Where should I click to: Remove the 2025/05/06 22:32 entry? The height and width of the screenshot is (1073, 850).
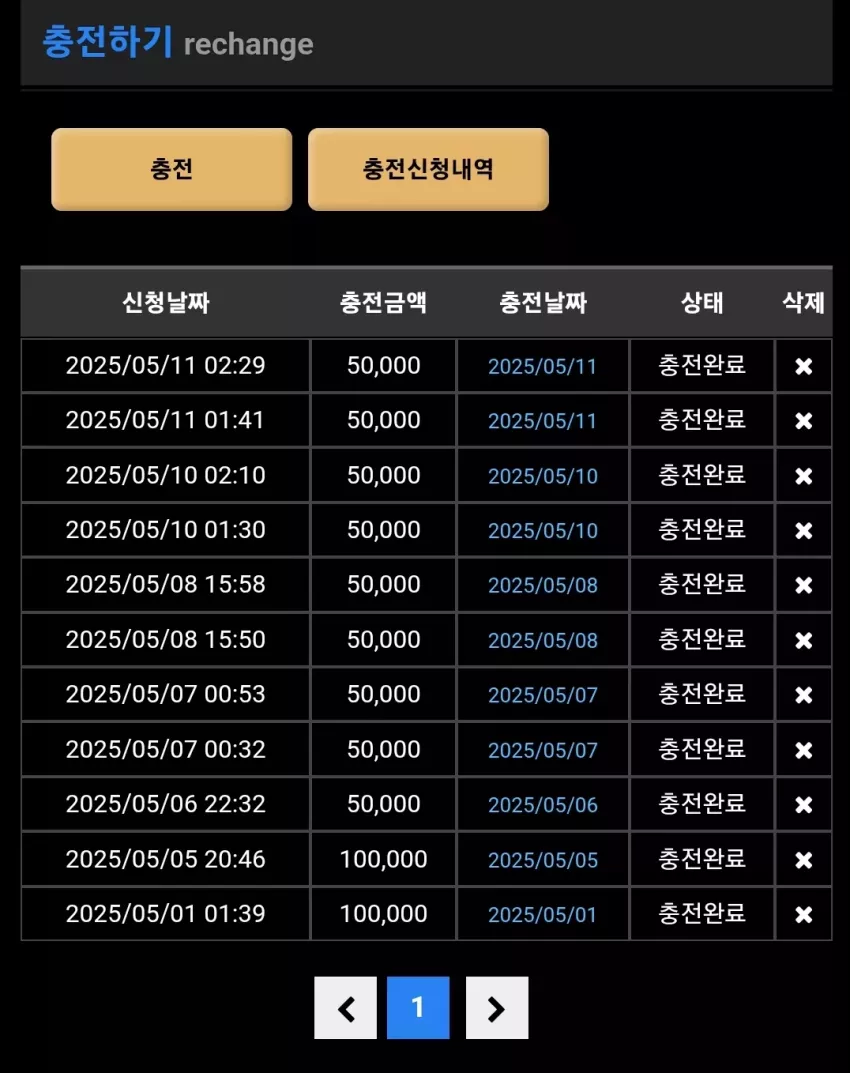click(x=803, y=805)
